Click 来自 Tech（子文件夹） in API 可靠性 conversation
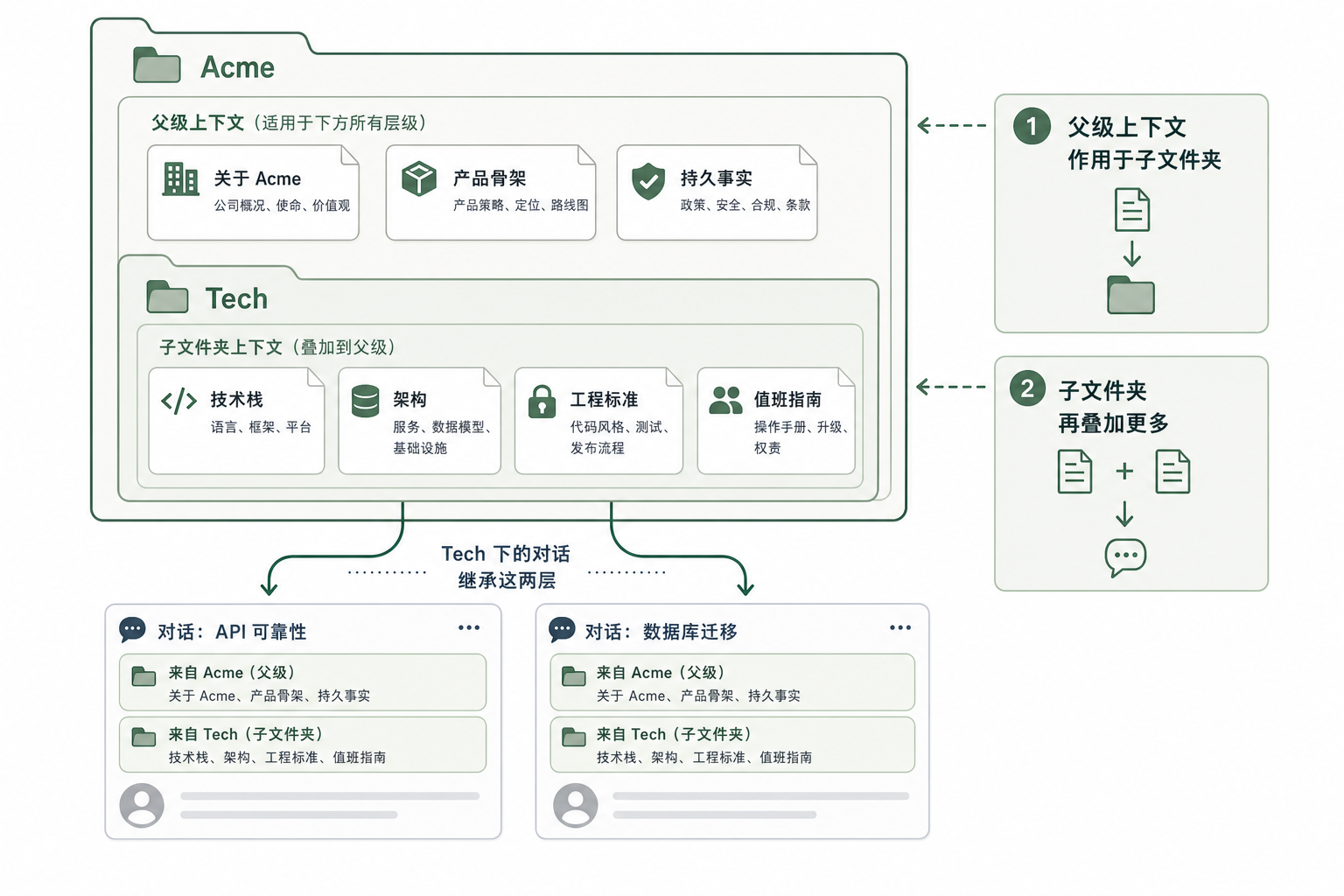Screen dimensions: 1344x896 coord(246,734)
